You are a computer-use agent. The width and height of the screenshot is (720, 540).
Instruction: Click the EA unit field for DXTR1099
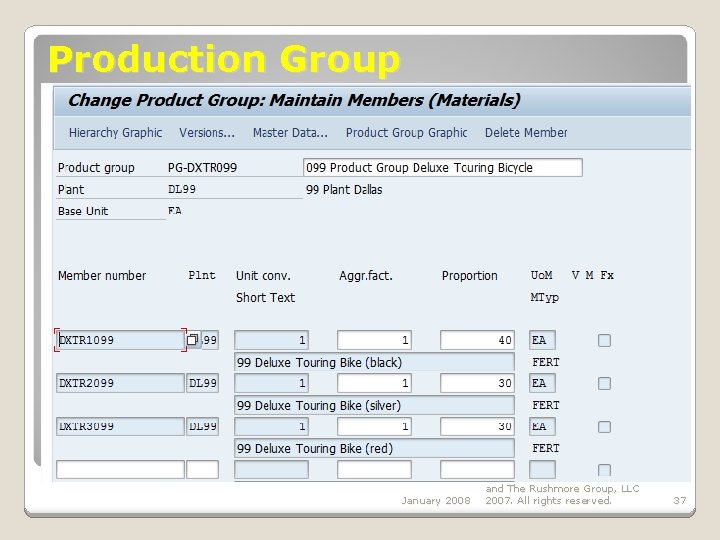542,340
